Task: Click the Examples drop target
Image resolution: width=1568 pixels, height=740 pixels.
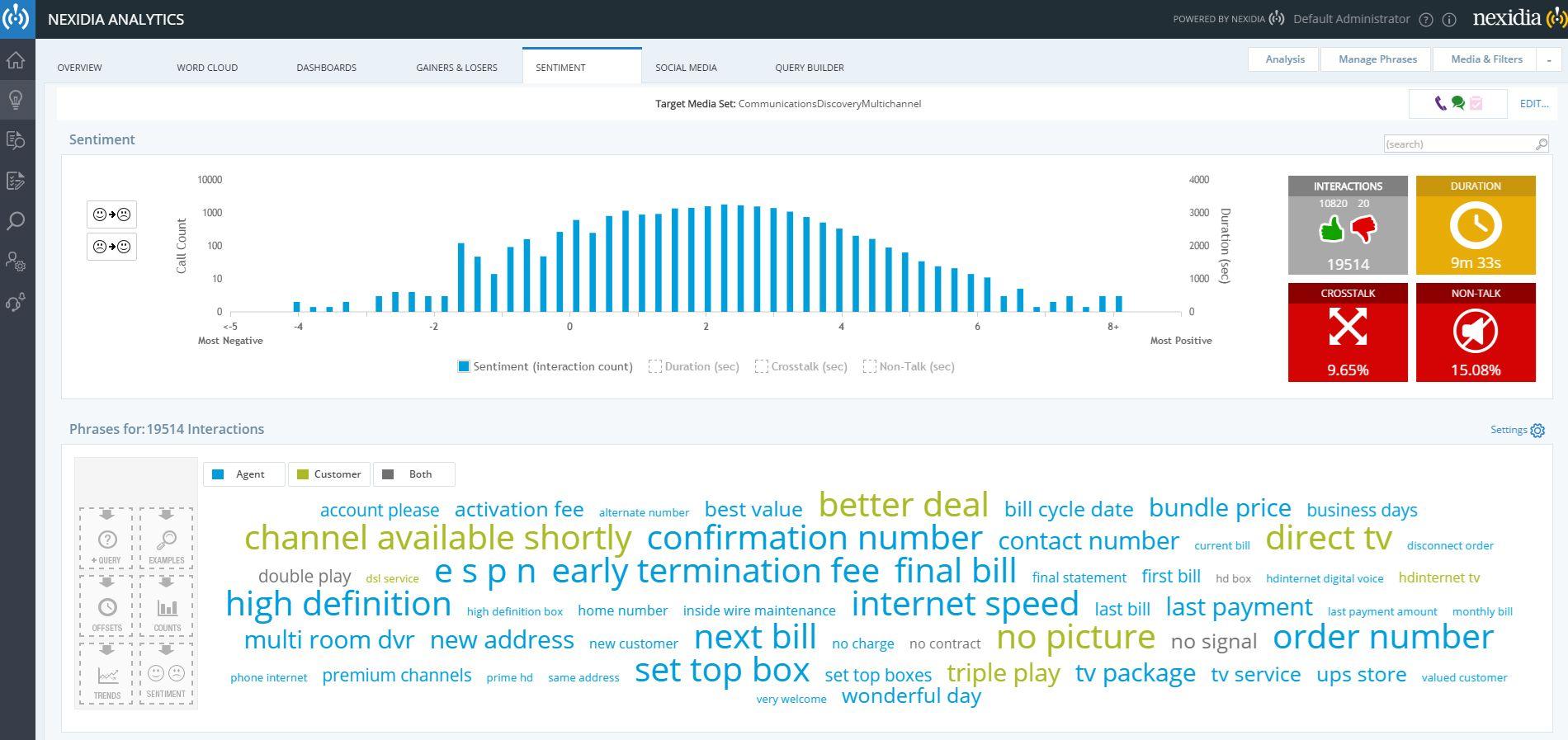Action: tap(166, 538)
